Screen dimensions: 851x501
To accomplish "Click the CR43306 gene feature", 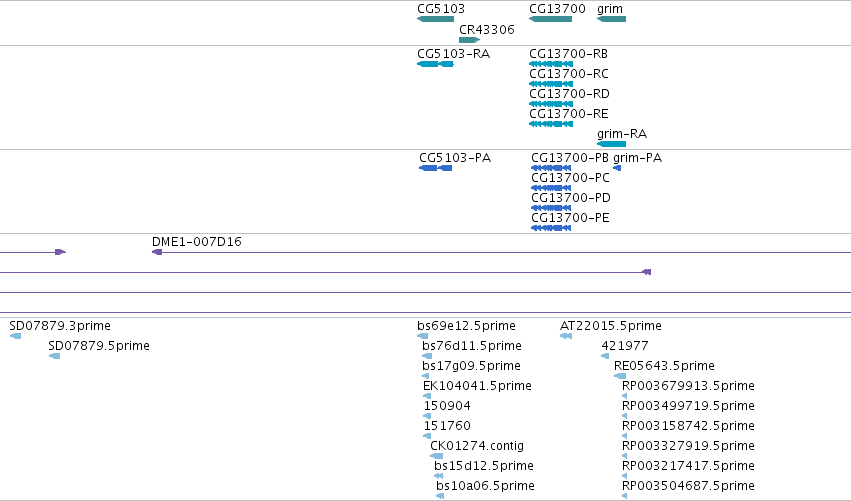I will point(469,40).
